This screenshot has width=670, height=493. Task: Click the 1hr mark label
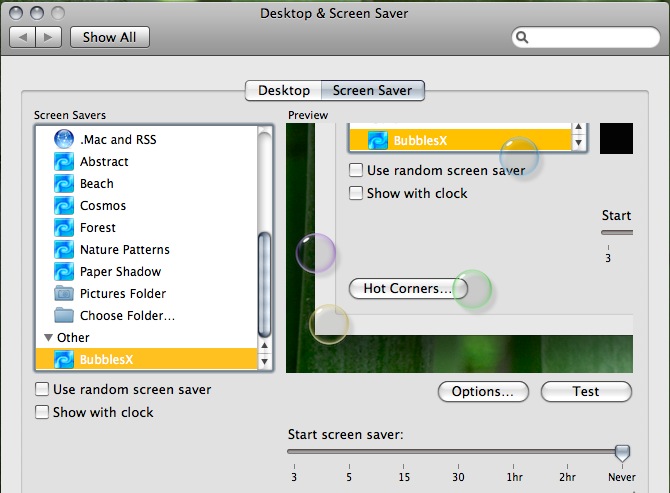(x=514, y=477)
